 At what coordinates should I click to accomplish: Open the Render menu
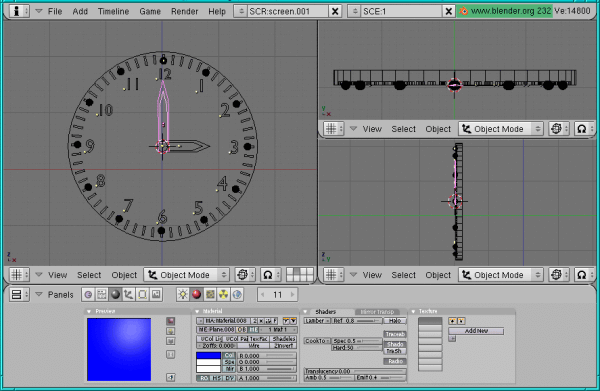point(184,11)
